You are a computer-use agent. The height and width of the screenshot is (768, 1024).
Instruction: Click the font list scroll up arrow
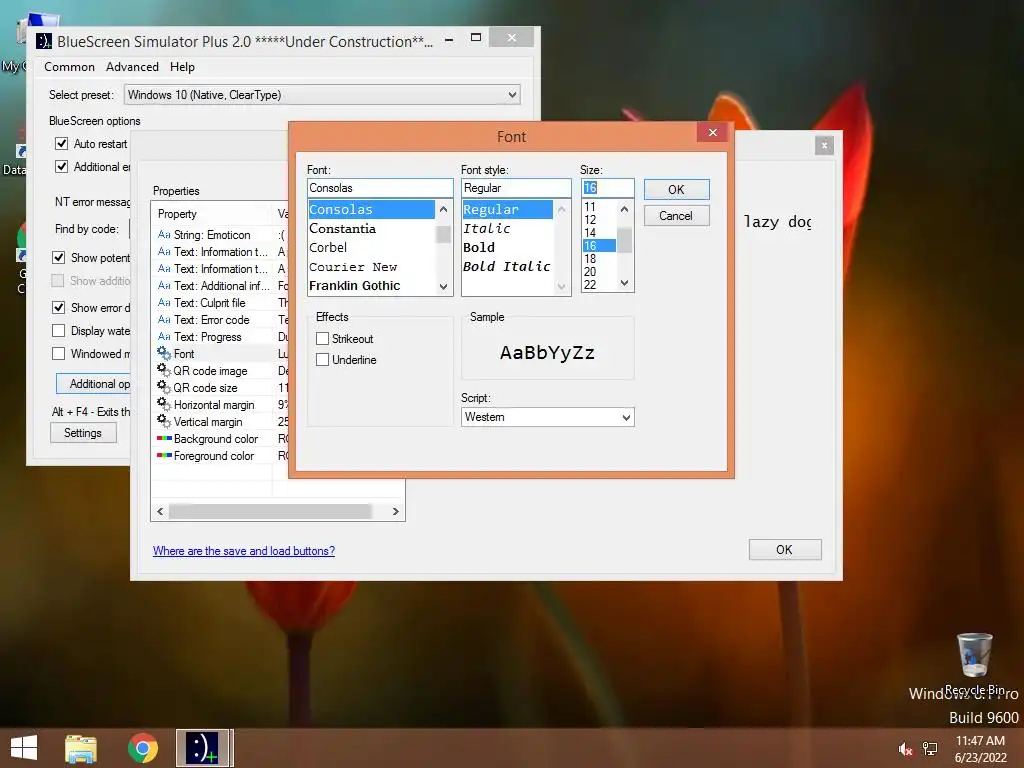click(443, 209)
